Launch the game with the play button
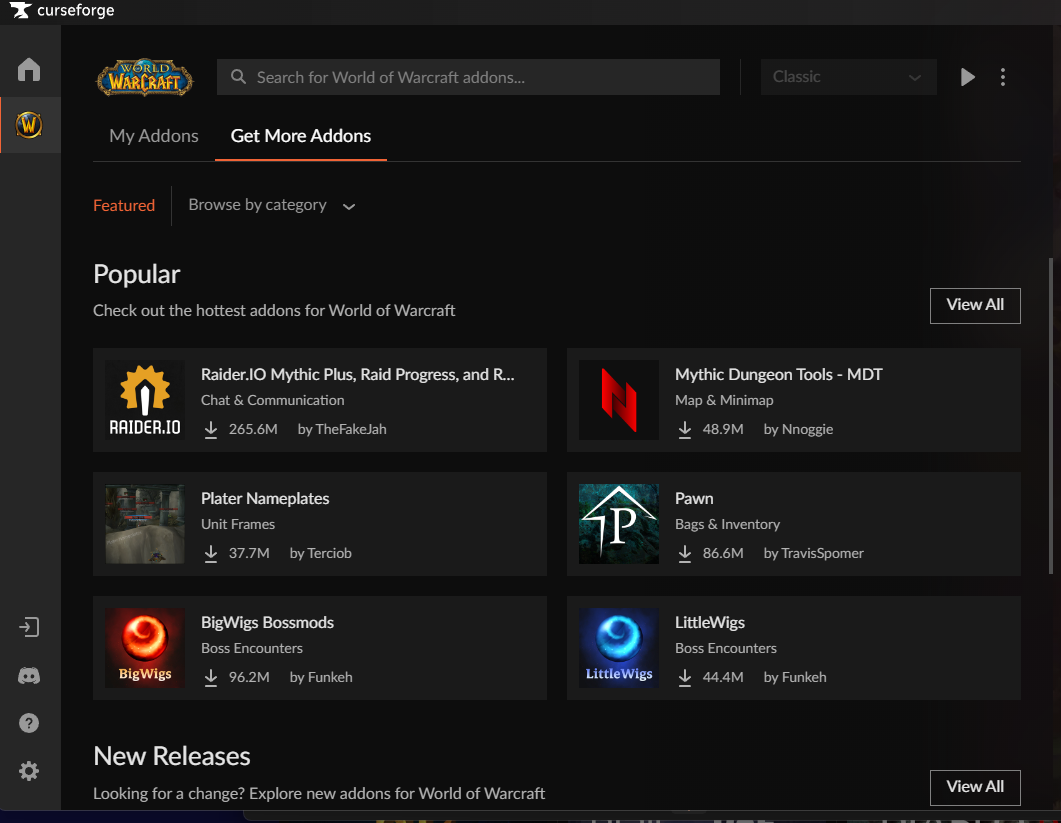Screen dimensions: 1061x823 click(968, 77)
